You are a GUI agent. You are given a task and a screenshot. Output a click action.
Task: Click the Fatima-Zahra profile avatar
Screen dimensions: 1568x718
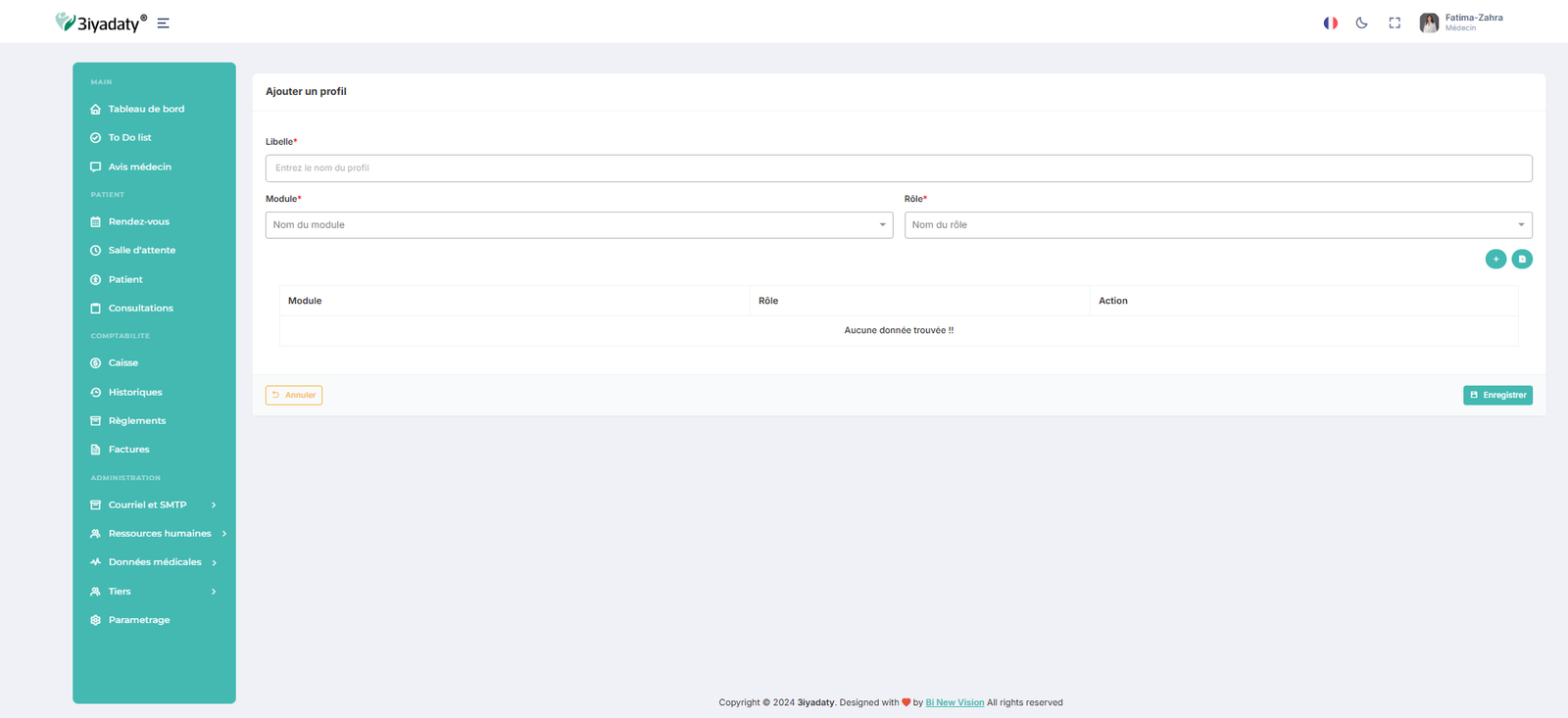[1429, 23]
